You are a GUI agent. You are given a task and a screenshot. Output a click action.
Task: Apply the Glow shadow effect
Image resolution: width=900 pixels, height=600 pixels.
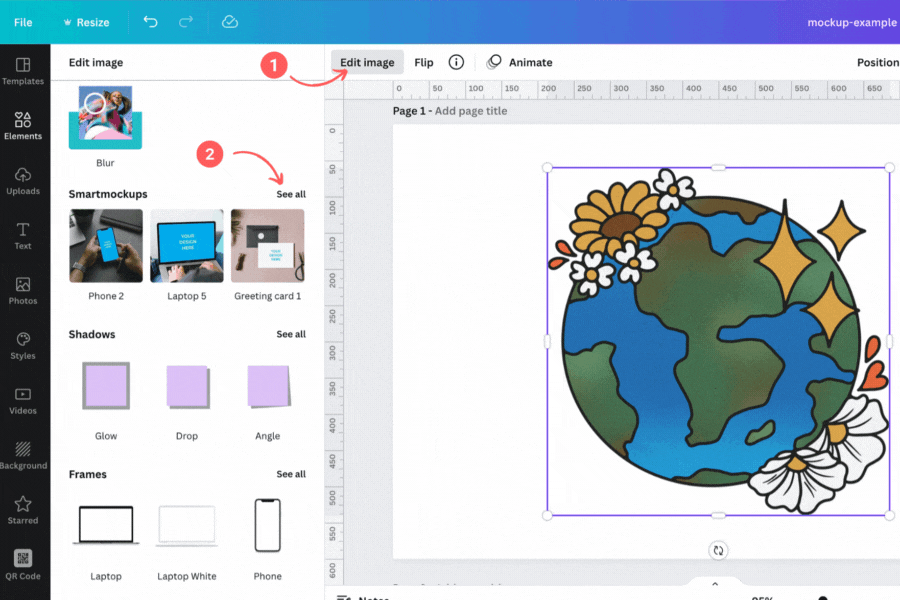point(106,386)
